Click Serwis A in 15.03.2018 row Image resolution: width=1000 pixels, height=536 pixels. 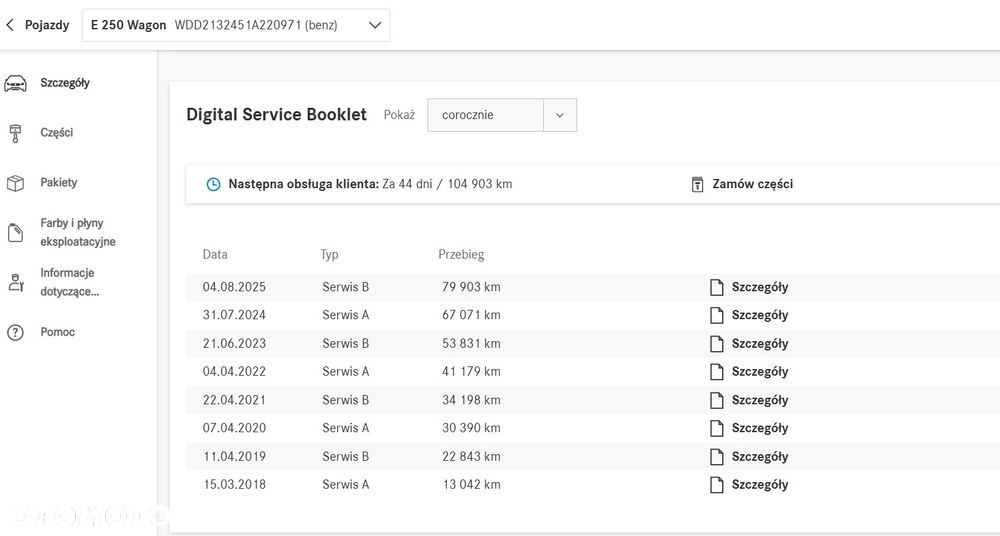click(346, 485)
